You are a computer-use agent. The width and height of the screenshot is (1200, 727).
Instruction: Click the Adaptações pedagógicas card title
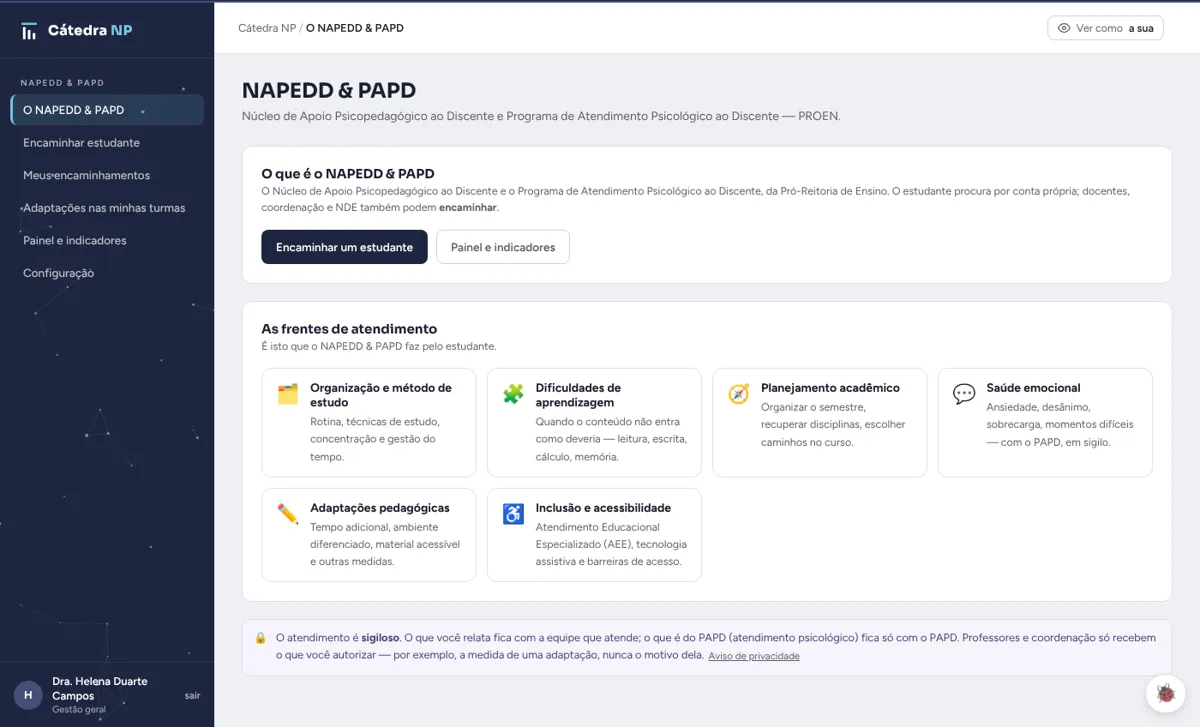[x=380, y=508]
